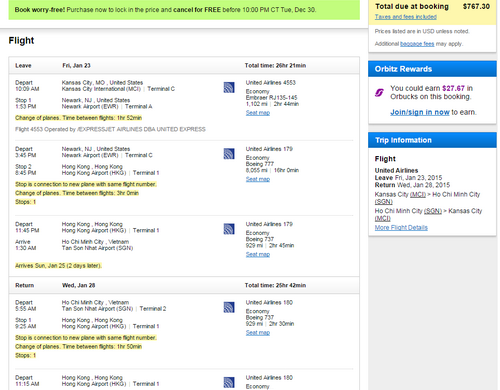Click United logo for flight 180 departing 11:15 AM
This screenshot has height=390, width=500.
coord(229,383)
